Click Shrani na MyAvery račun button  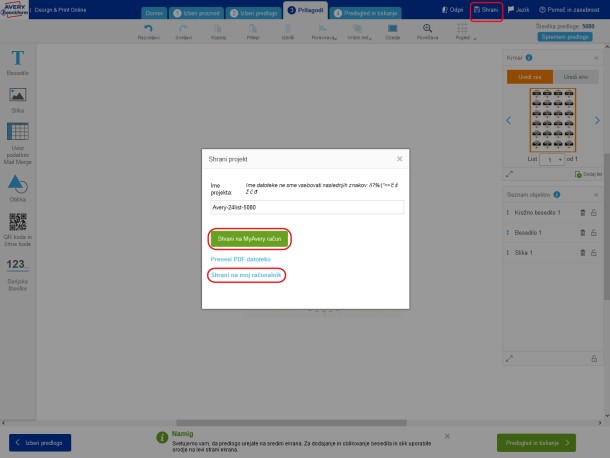[249, 239]
